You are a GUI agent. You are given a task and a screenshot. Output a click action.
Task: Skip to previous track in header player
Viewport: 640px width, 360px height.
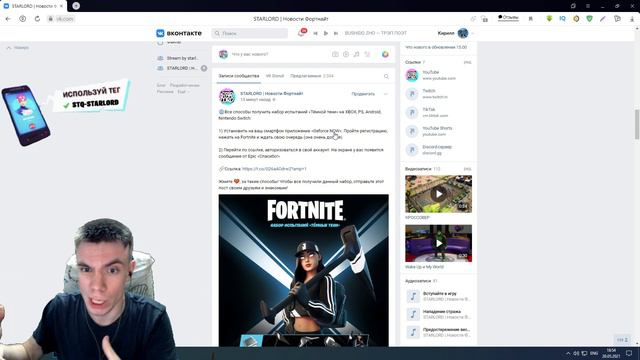316,33
